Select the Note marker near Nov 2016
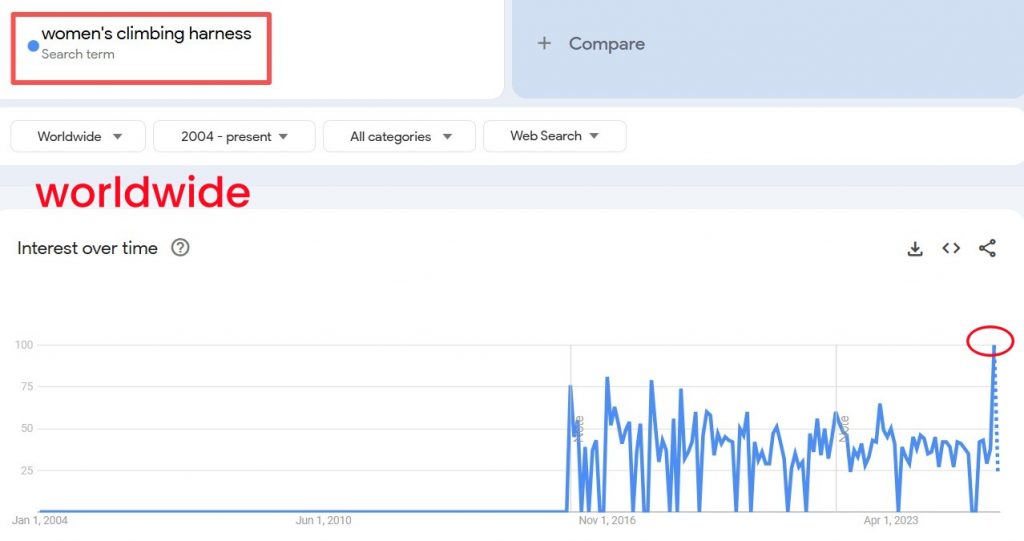This screenshot has width=1024, height=541. pyautogui.click(x=579, y=429)
